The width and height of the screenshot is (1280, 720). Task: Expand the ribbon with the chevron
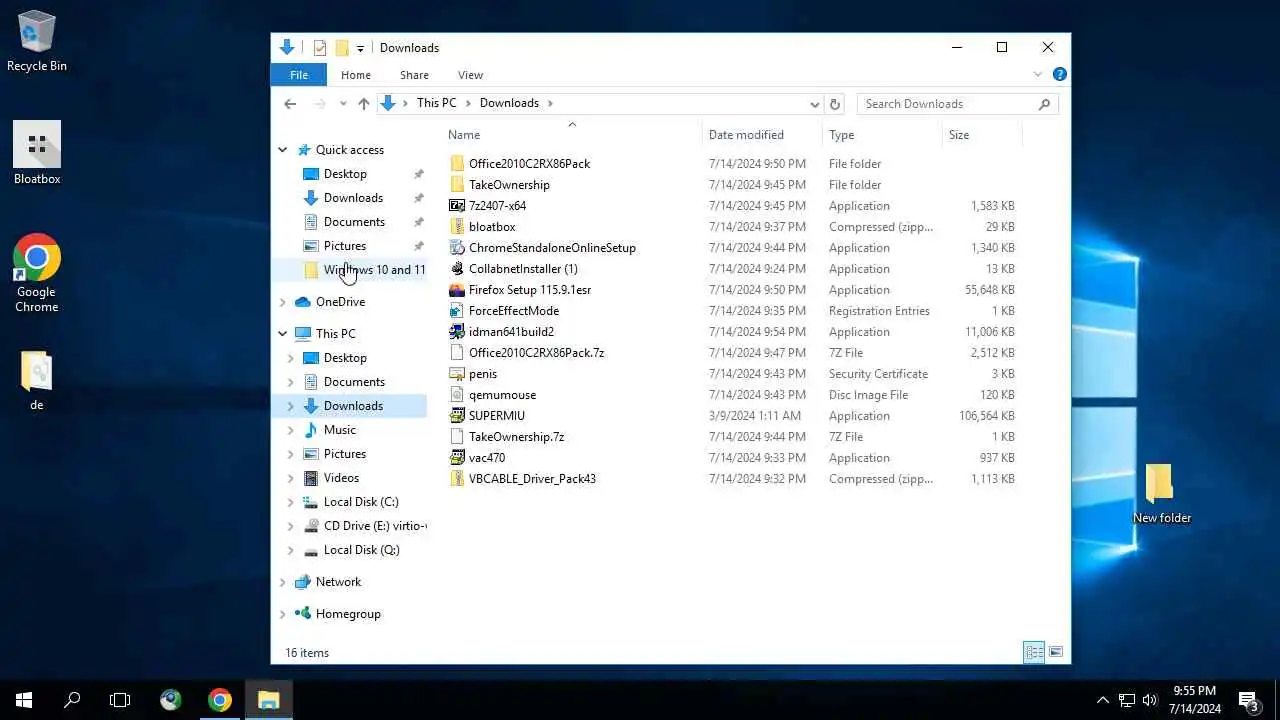tap(1038, 74)
